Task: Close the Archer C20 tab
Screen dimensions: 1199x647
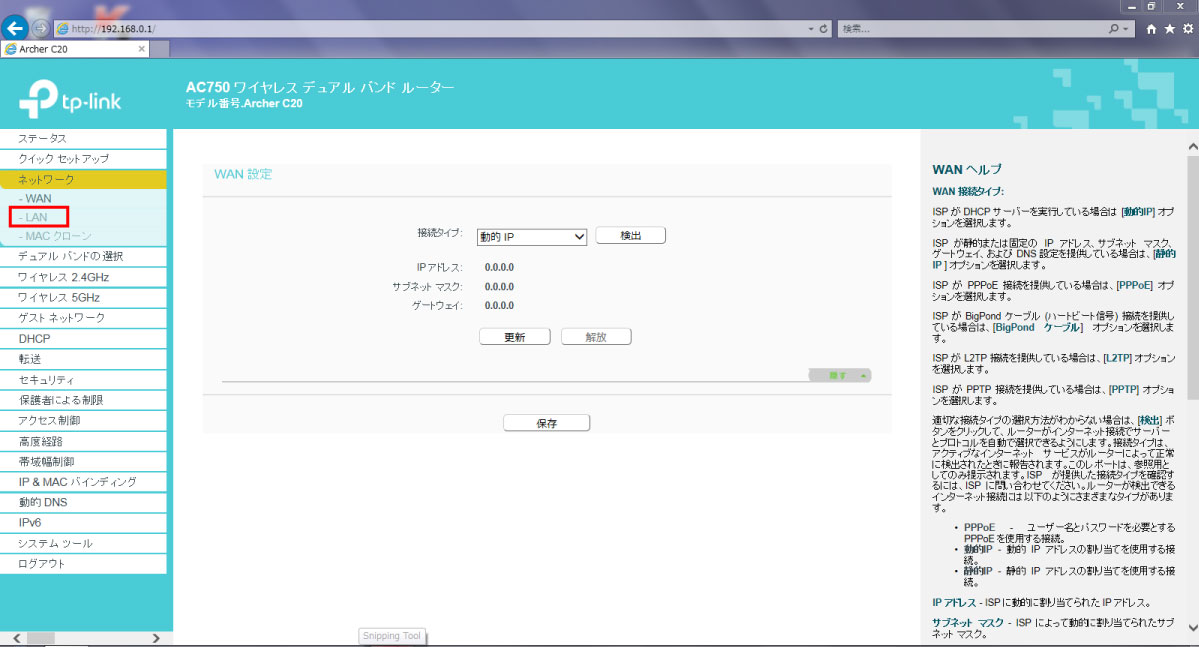Action: (x=142, y=48)
